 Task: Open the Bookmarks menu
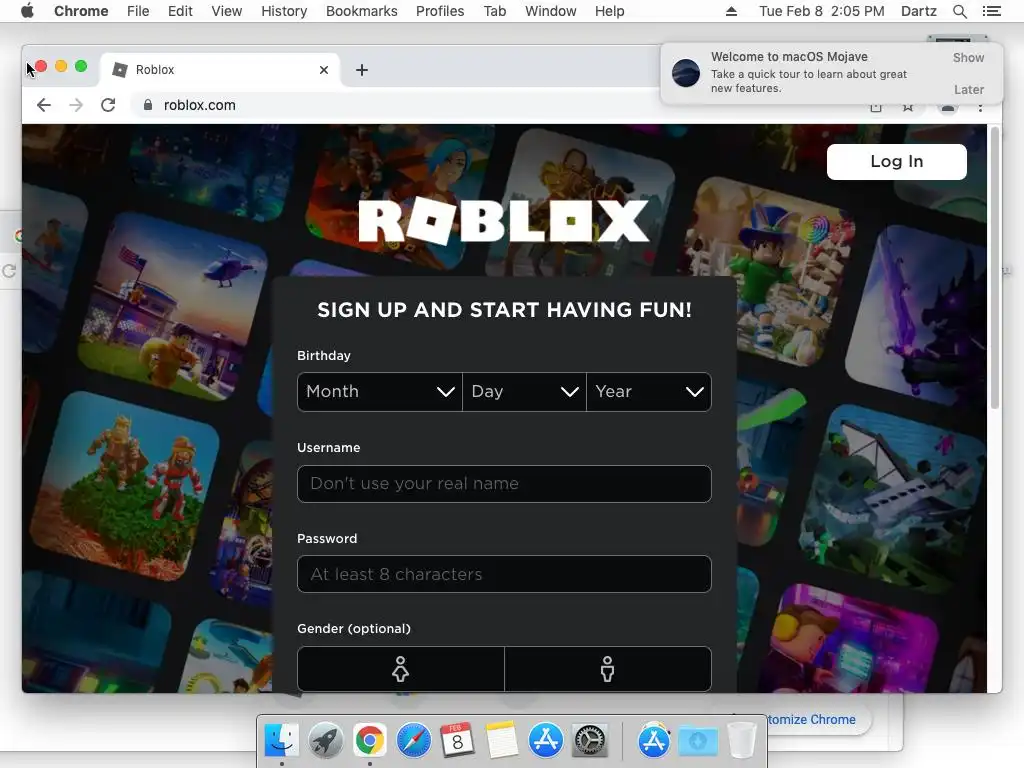point(361,11)
